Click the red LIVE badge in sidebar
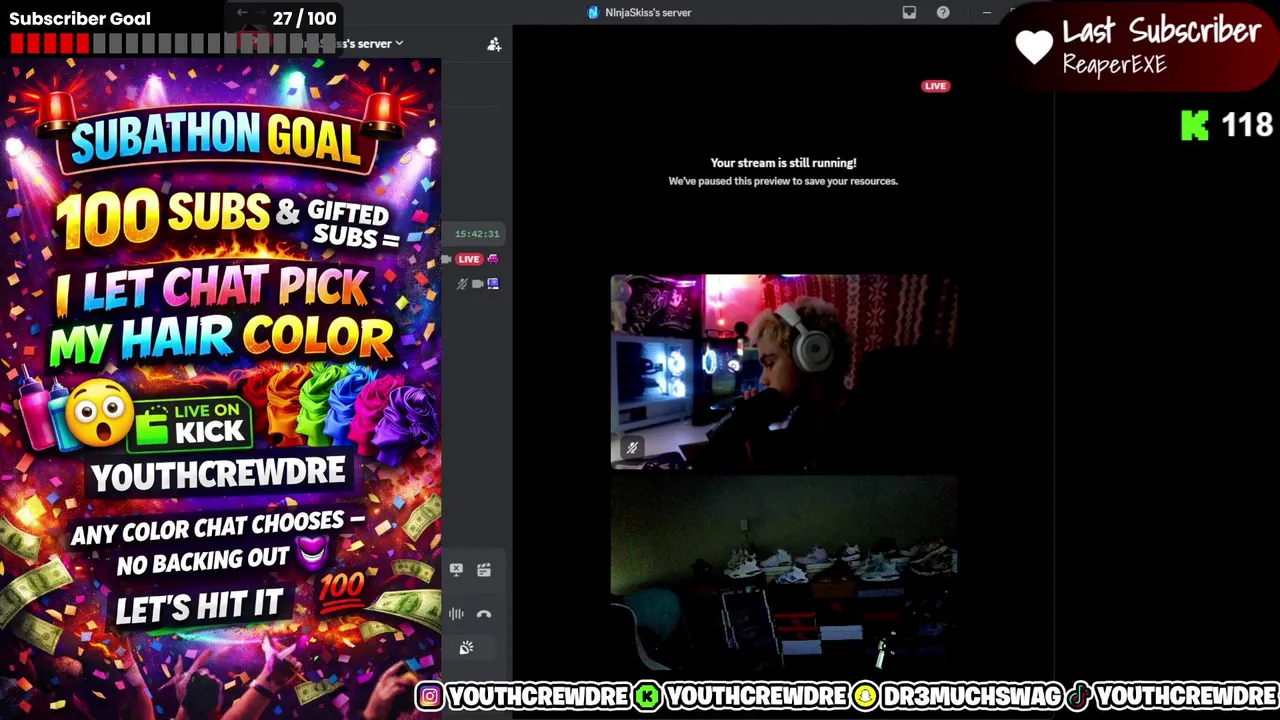The width and height of the screenshot is (1280, 720). coord(468,259)
